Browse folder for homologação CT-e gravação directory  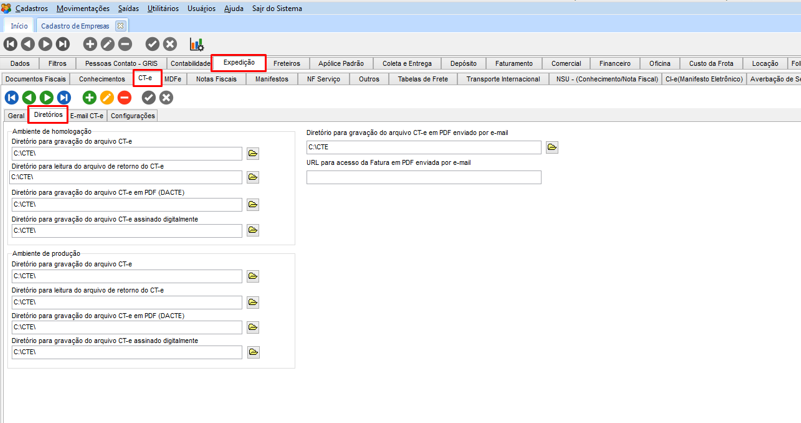pos(253,153)
